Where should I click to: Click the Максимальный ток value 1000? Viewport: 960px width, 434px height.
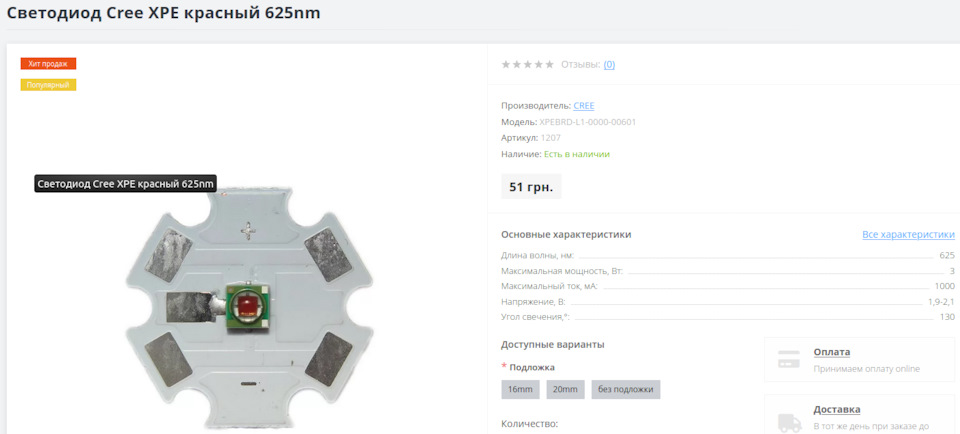point(944,286)
